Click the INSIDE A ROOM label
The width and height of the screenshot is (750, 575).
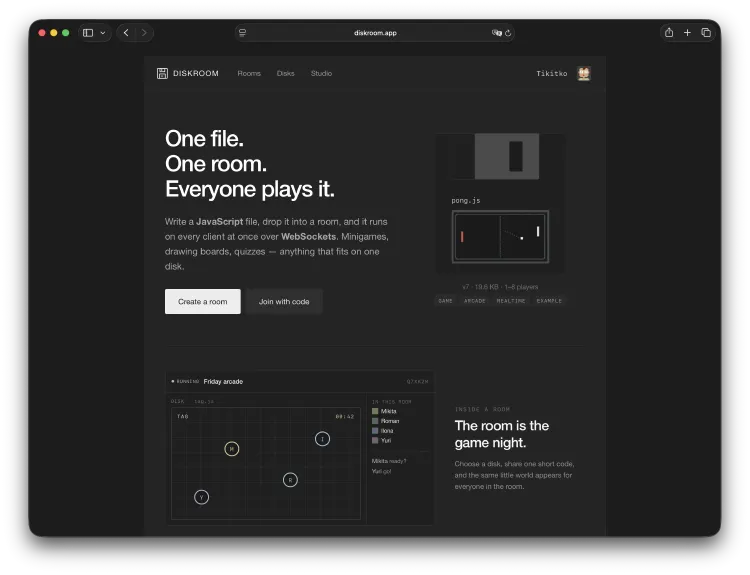tap(482, 409)
